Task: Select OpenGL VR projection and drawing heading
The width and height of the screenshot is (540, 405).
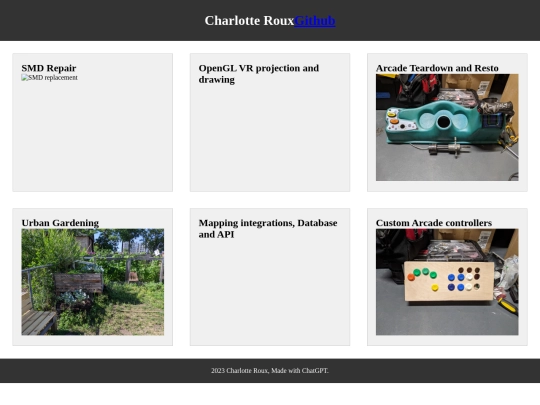Action: pos(259,74)
